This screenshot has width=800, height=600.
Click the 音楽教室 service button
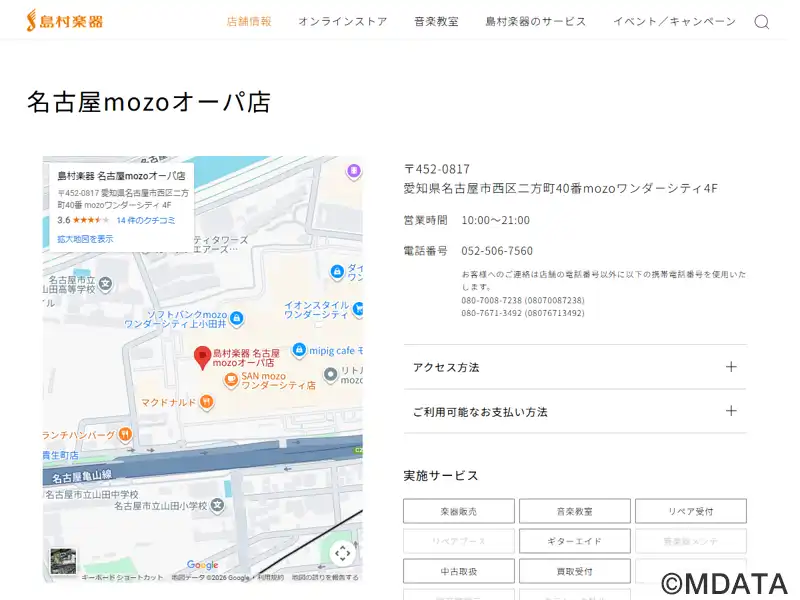[x=575, y=511]
